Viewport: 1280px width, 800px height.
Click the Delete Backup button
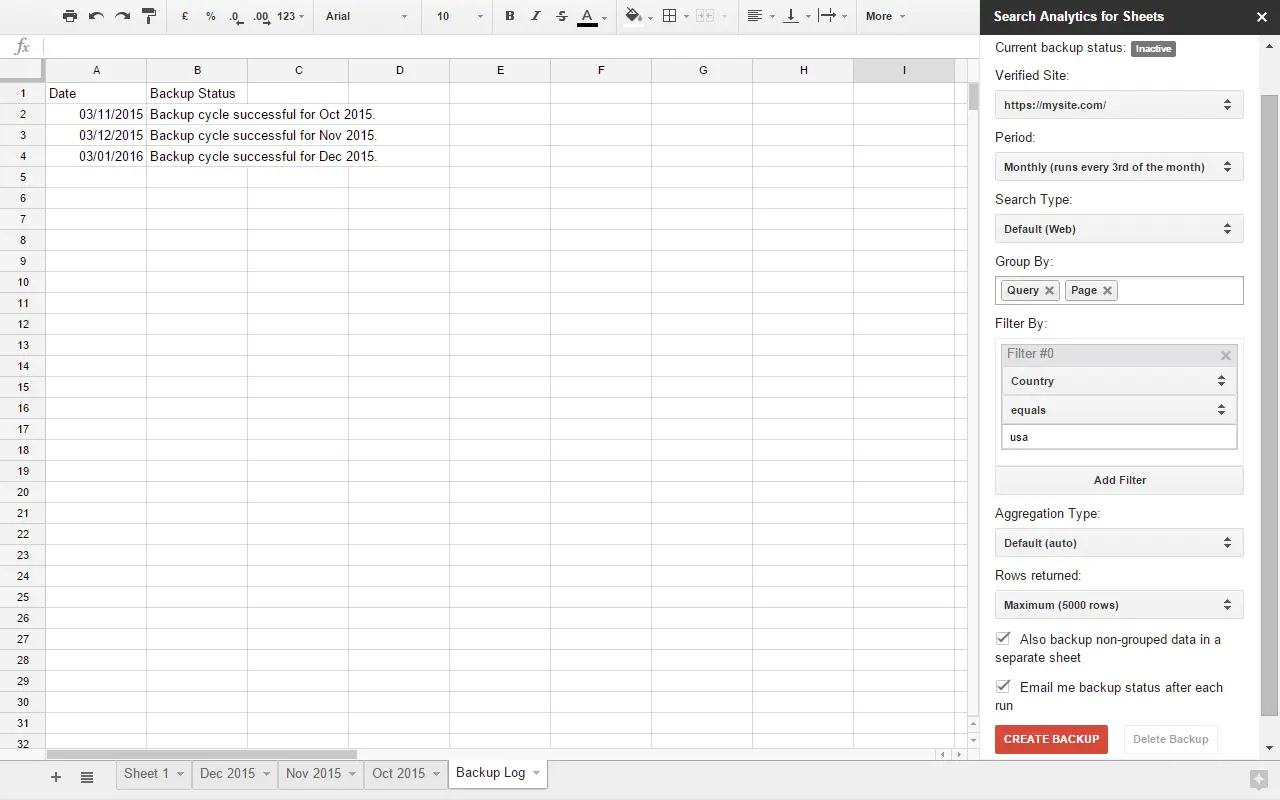point(1170,739)
